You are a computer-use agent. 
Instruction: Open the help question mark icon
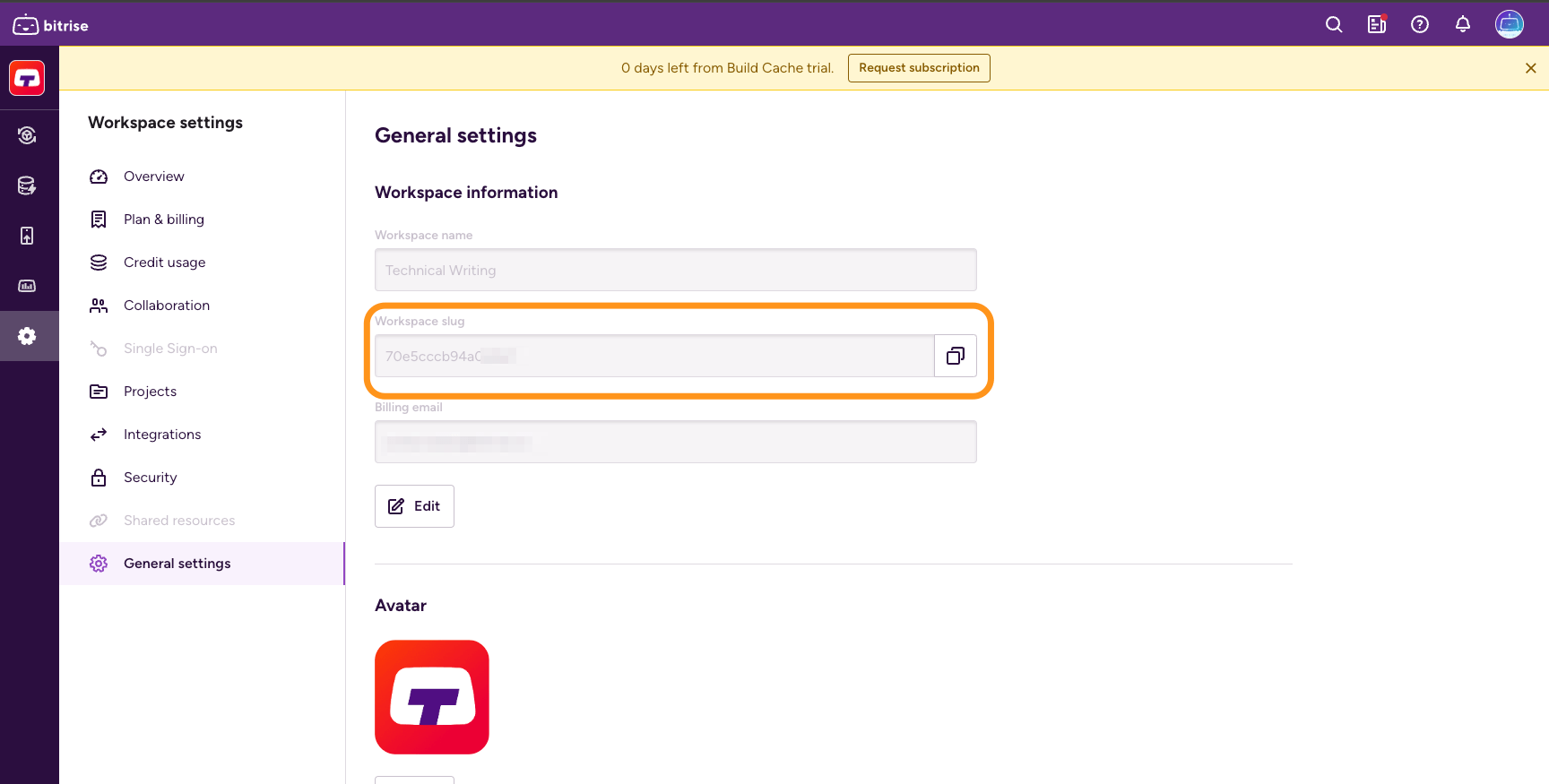point(1420,25)
